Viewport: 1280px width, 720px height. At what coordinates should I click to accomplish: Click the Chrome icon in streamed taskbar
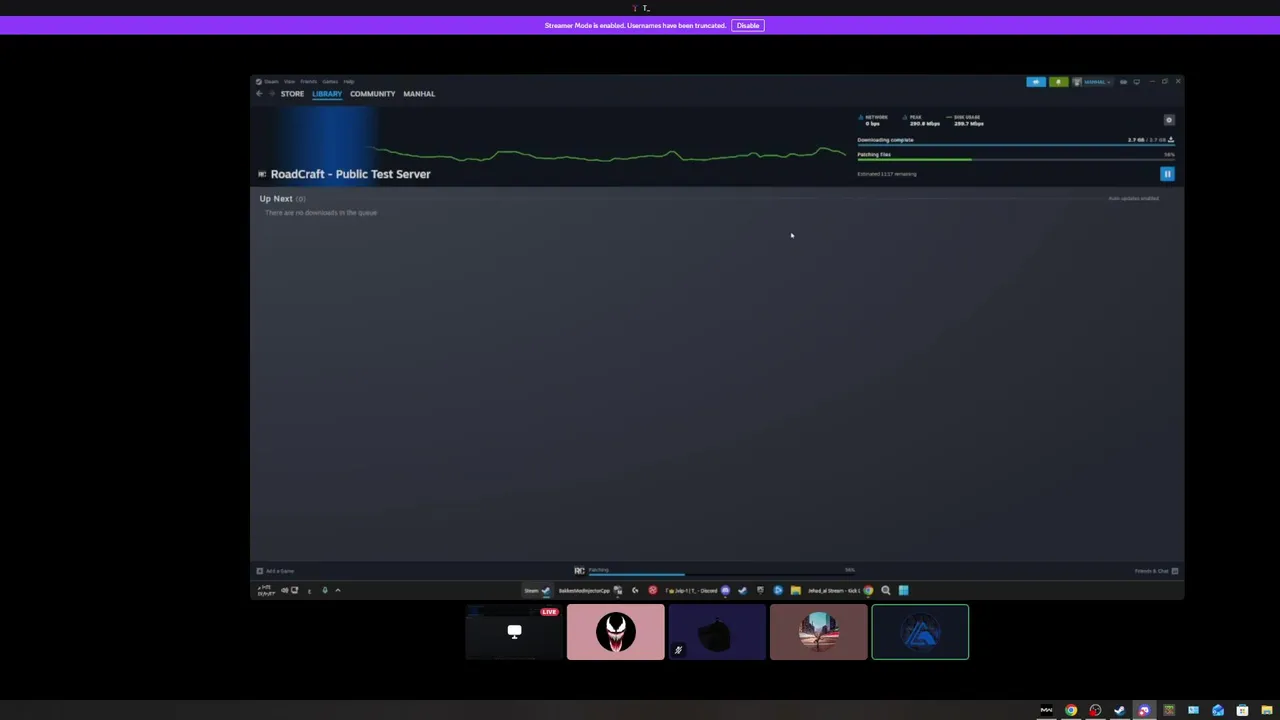(868, 590)
